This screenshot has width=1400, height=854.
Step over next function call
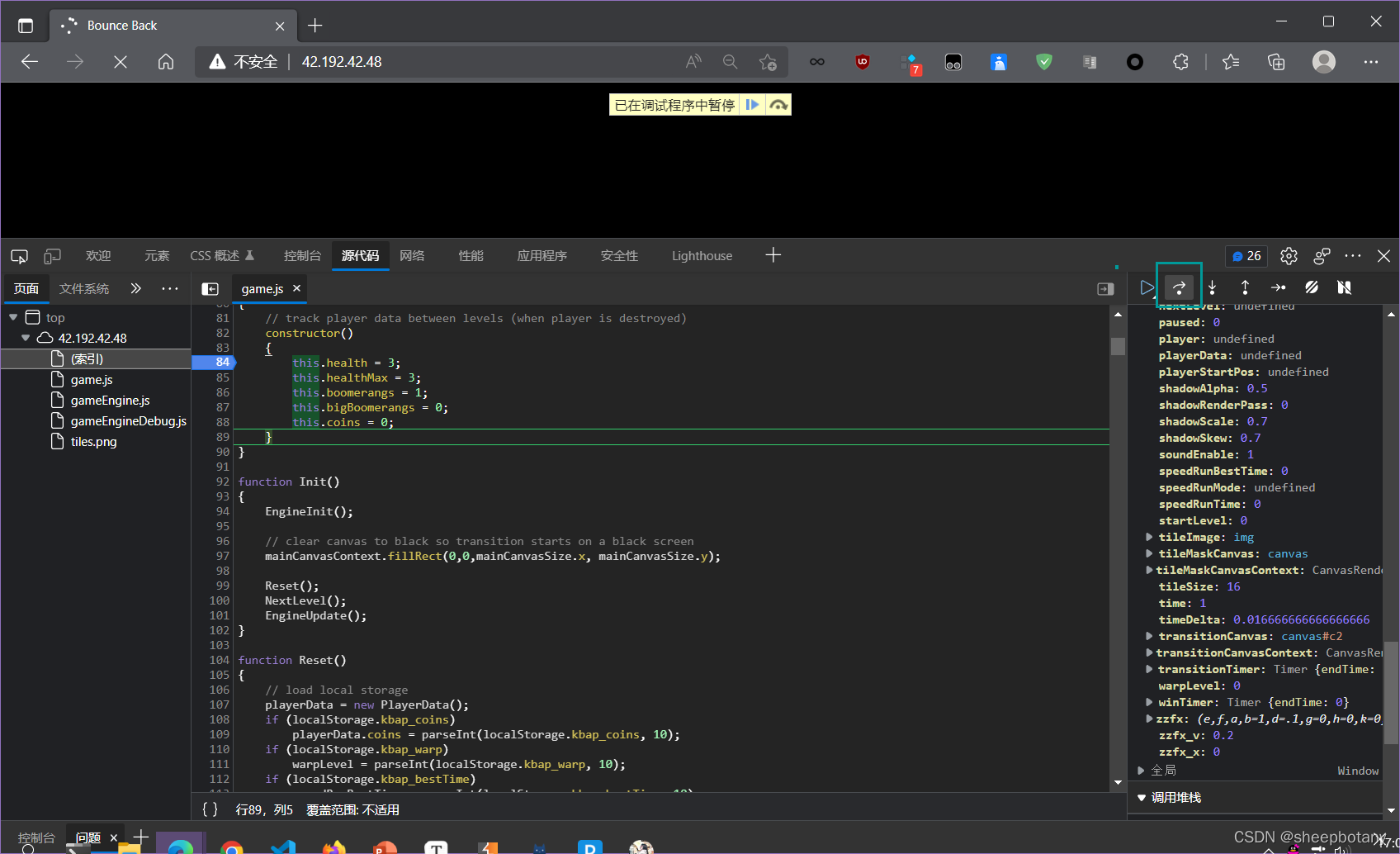pos(1179,287)
